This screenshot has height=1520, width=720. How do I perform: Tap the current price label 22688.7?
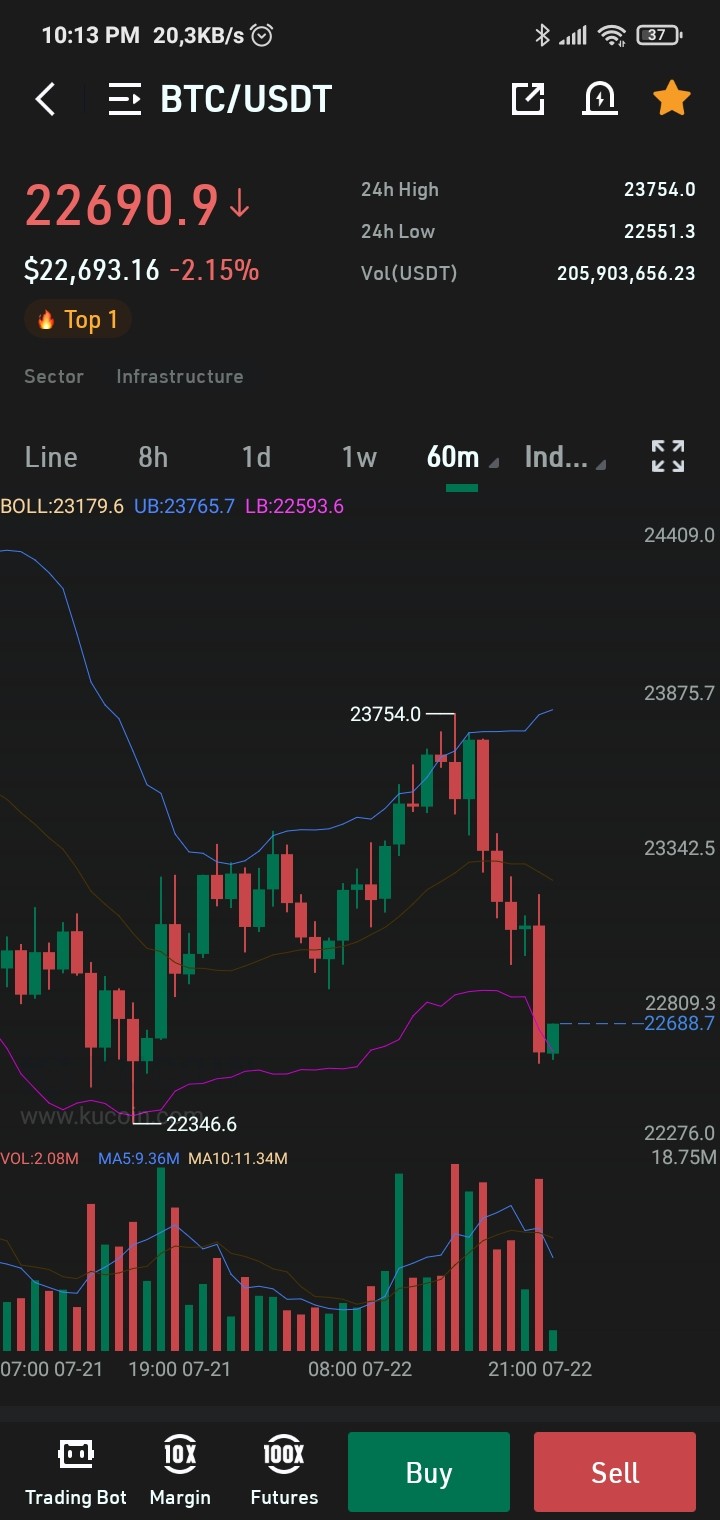pos(680,1023)
